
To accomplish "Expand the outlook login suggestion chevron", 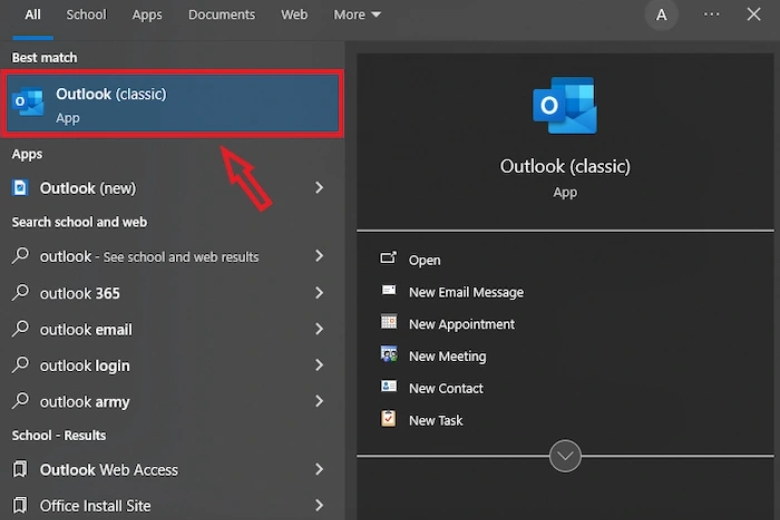I will point(319,365).
